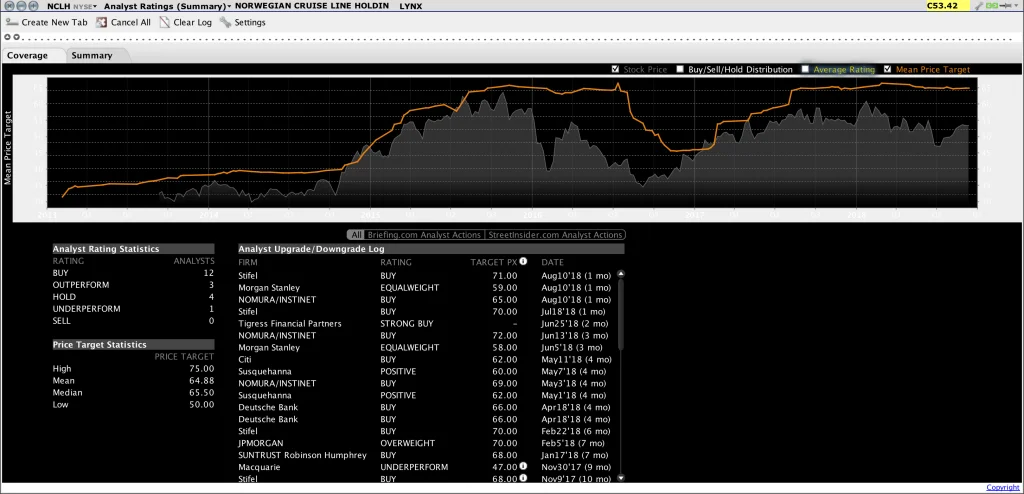1024x494 pixels.
Task: Click the Create New Tab icon
Action: pyautogui.click(x=12, y=22)
